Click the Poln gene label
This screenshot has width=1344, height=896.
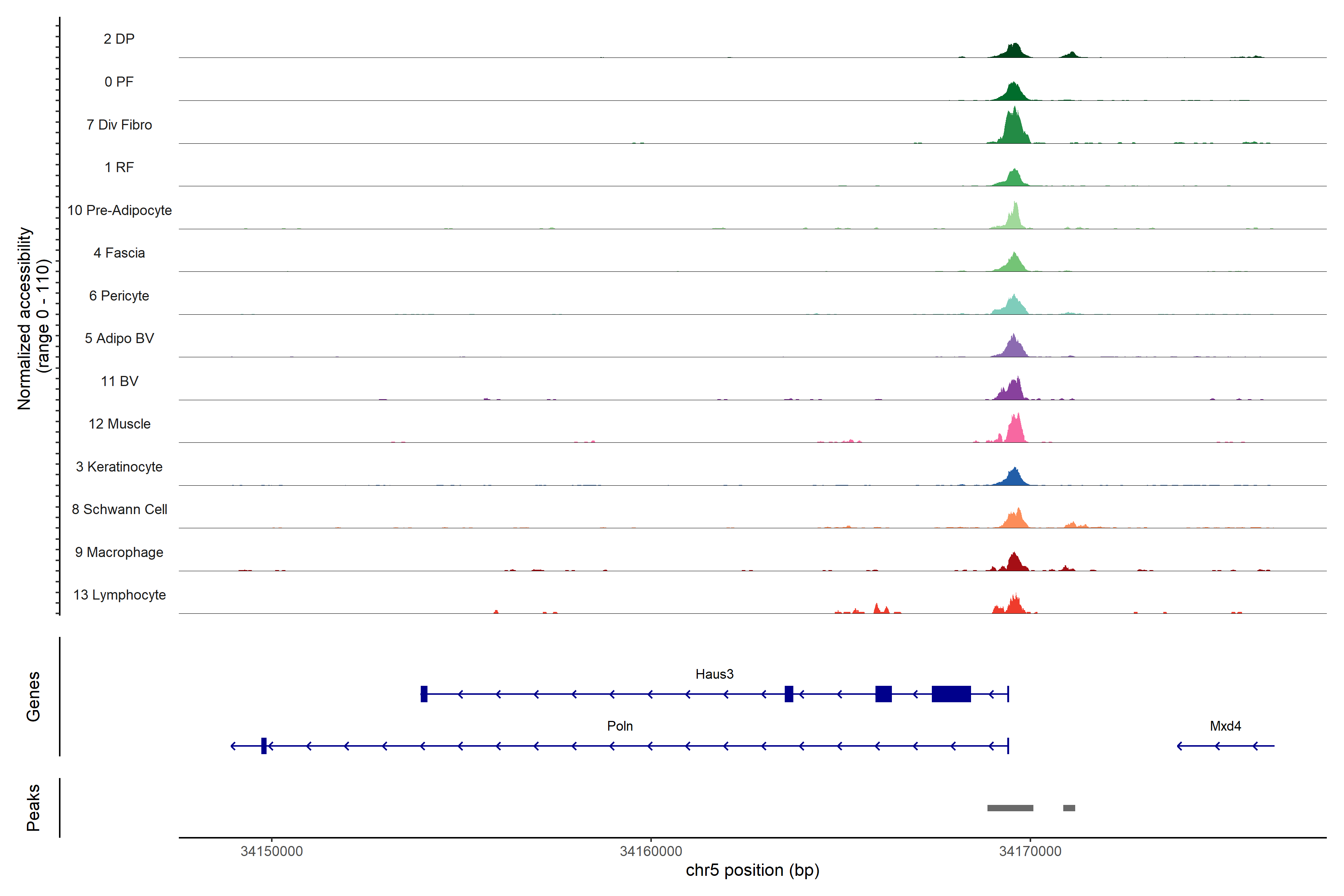click(x=619, y=726)
